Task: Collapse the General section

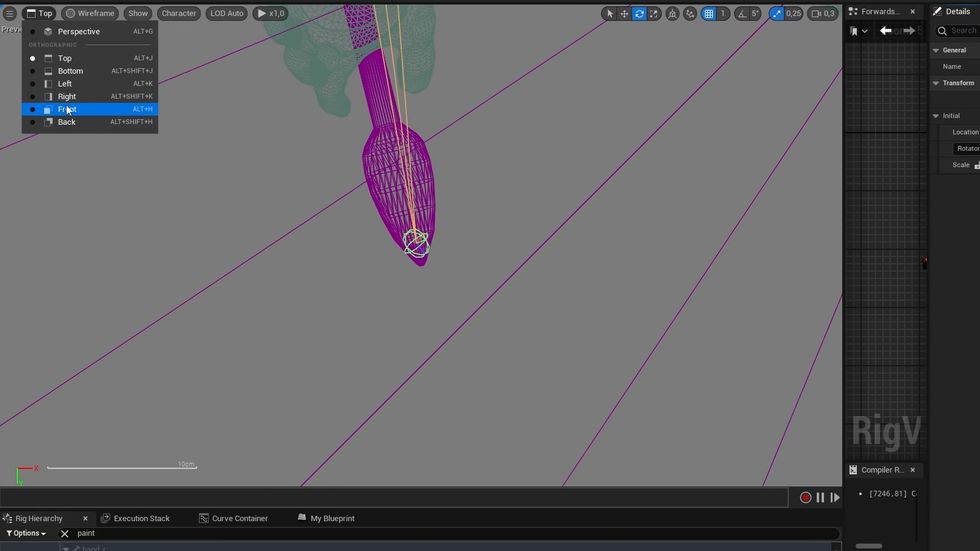Action: pos(936,50)
